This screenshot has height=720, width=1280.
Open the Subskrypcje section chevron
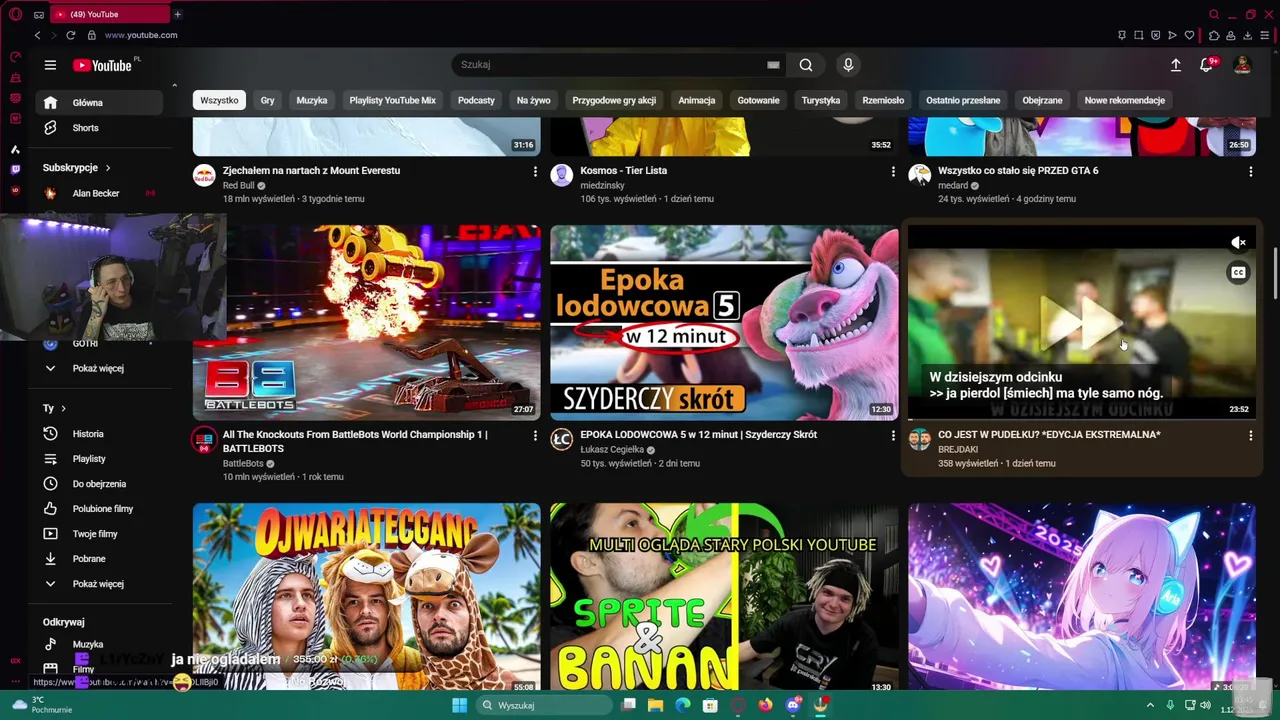click(108, 168)
